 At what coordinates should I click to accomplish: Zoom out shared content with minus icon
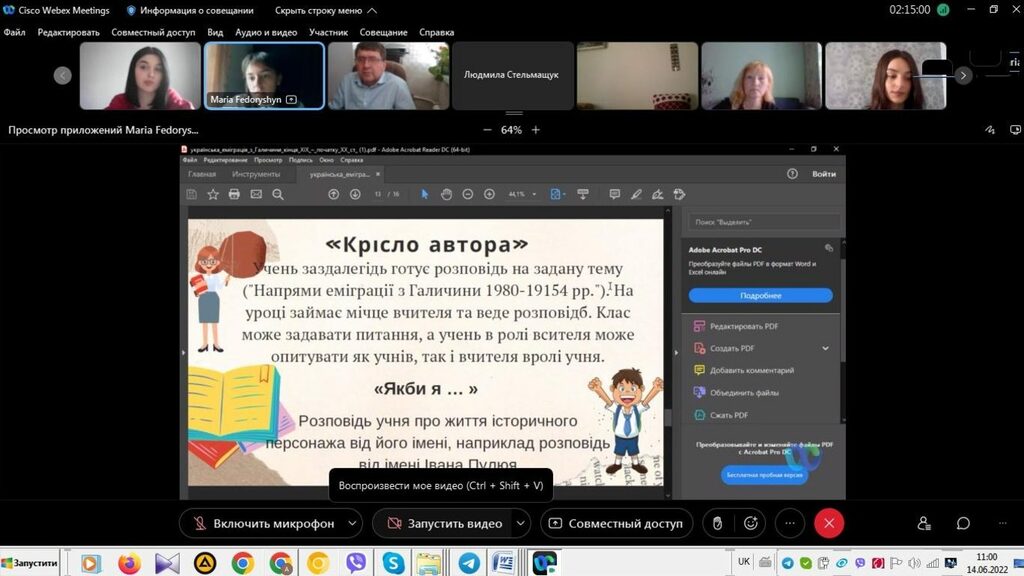pyautogui.click(x=487, y=130)
